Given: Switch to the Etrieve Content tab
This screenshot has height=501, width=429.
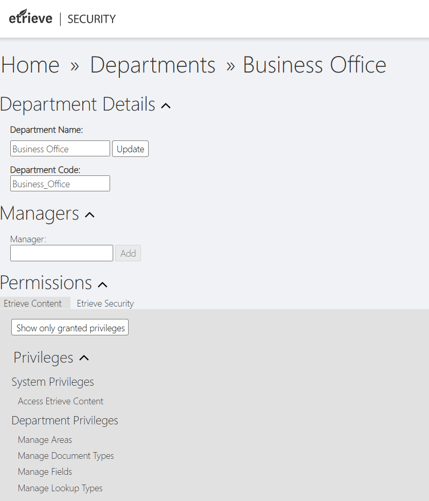Looking at the screenshot, I should pos(35,303).
